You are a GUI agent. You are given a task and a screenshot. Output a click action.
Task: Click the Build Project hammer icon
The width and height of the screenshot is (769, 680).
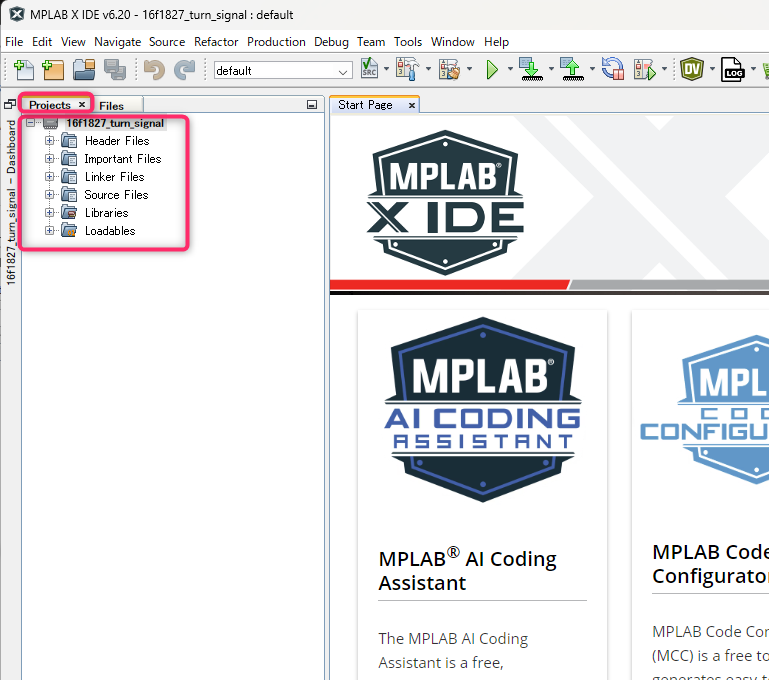pos(408,69)
